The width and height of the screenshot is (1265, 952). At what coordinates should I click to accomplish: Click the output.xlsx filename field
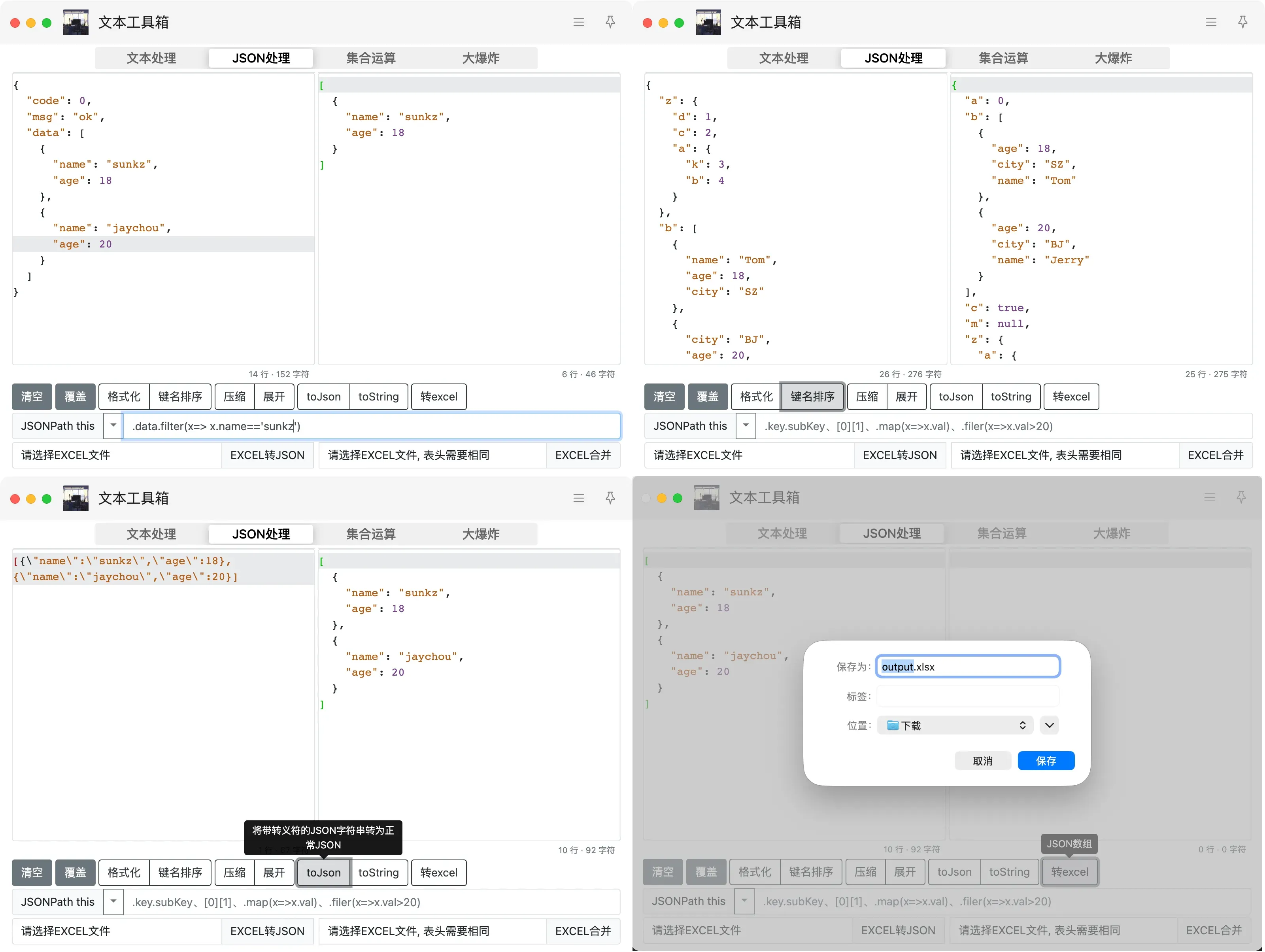(x=968, y=667)
